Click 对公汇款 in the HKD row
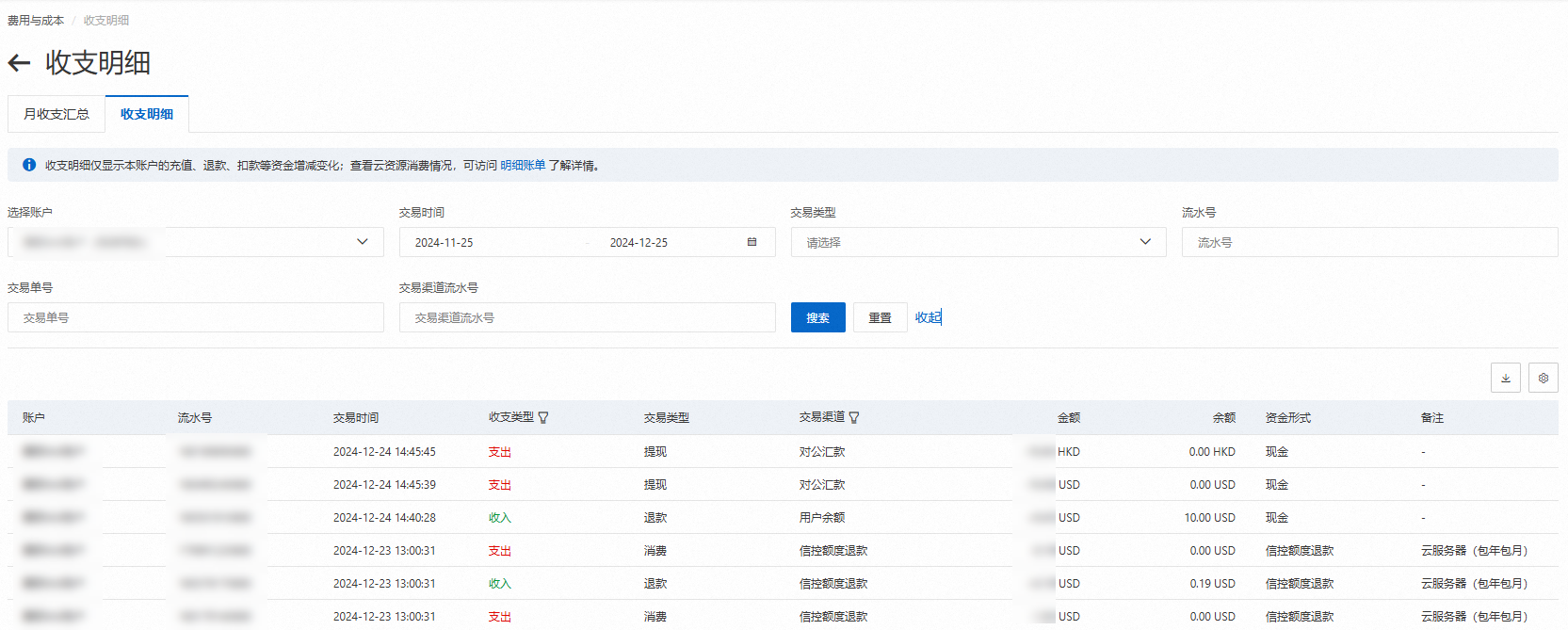This screenshot has width=1568, height=630. tap(822, 451)
